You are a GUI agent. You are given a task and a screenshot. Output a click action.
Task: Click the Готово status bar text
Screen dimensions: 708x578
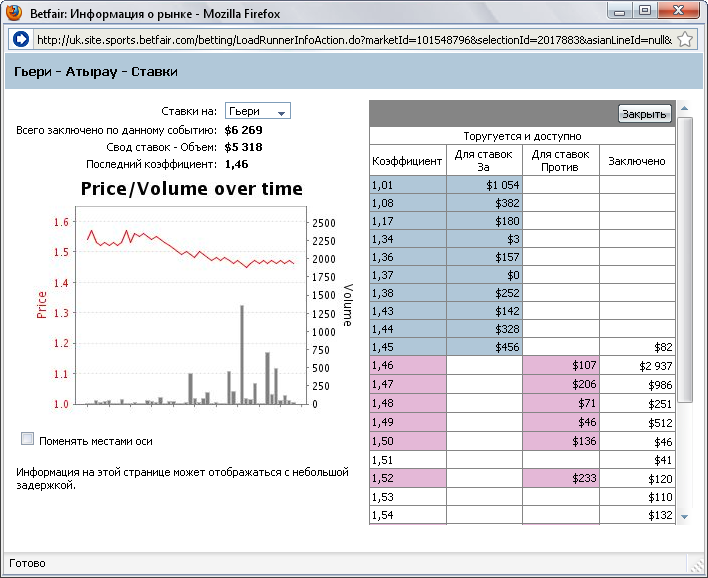(27, 563)
